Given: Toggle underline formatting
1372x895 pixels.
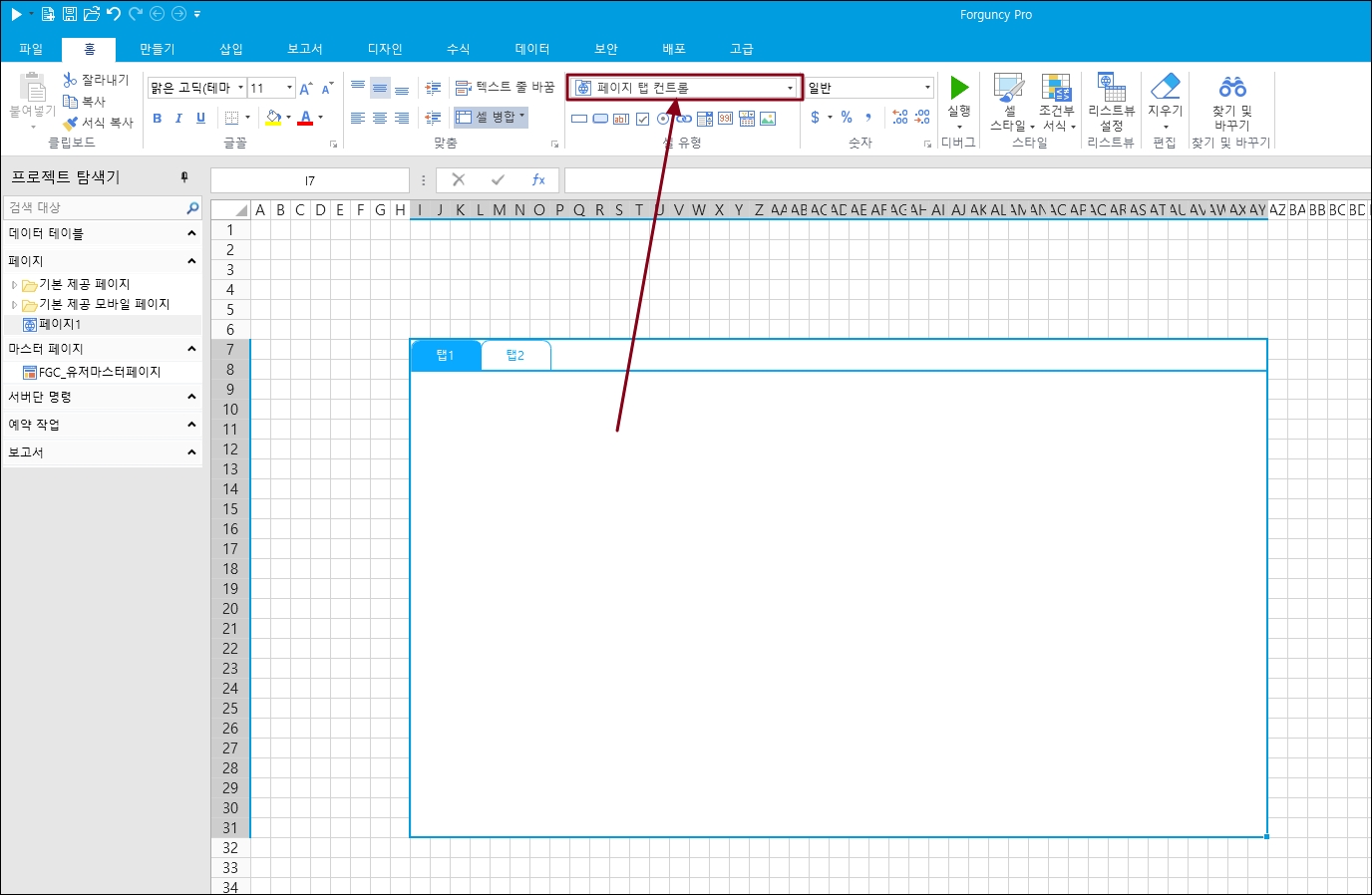Looking at the screenshot, I should 200,119.
